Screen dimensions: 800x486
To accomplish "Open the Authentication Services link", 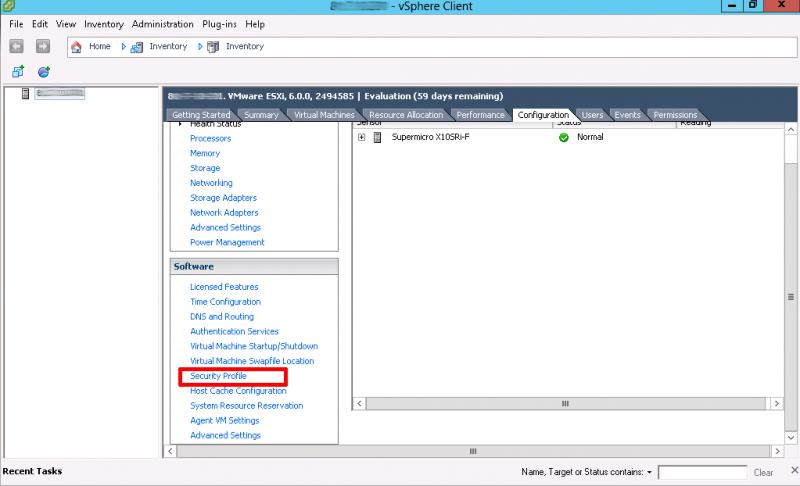I will (234, 331).
